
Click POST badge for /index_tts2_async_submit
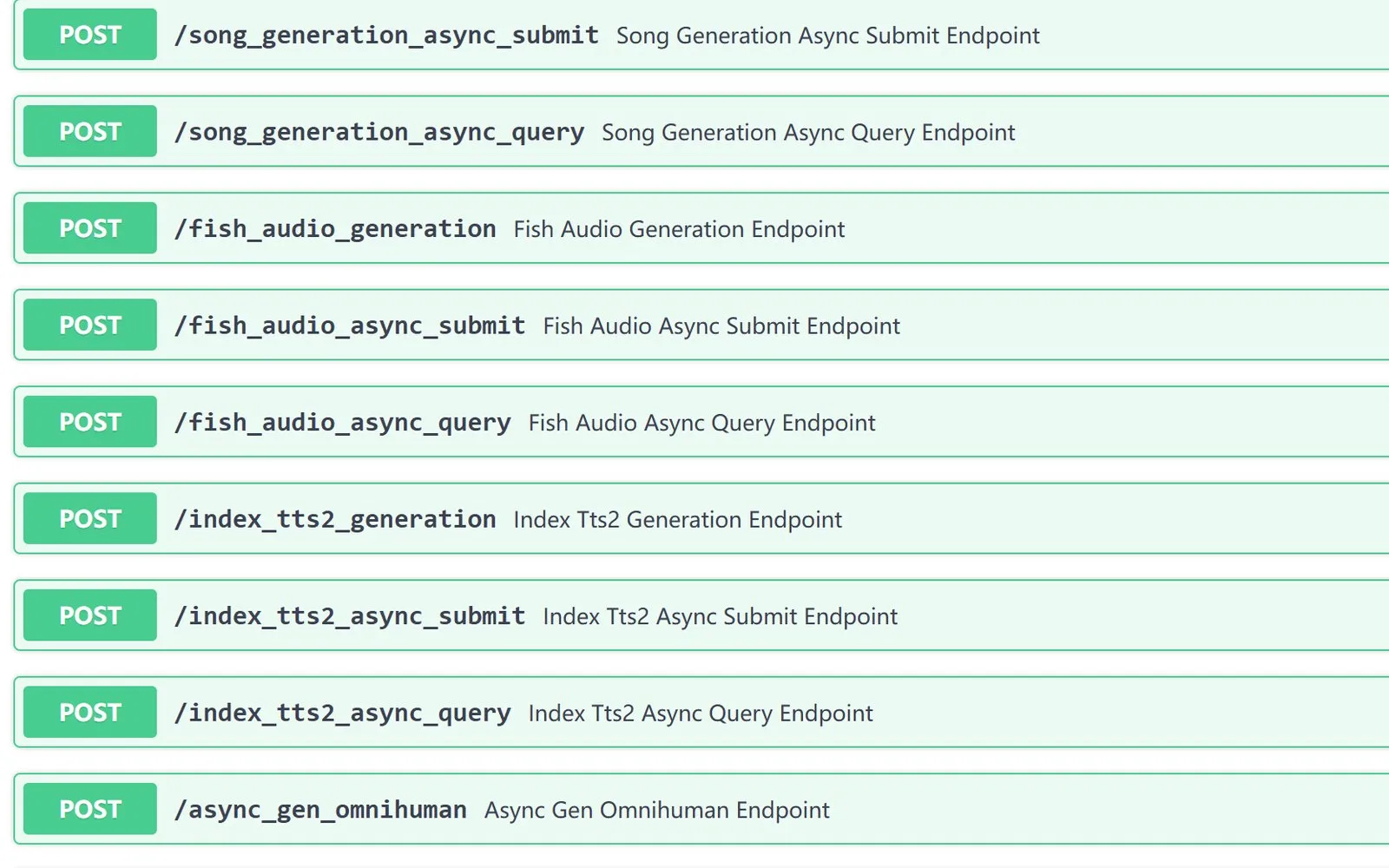click(90, 615)
